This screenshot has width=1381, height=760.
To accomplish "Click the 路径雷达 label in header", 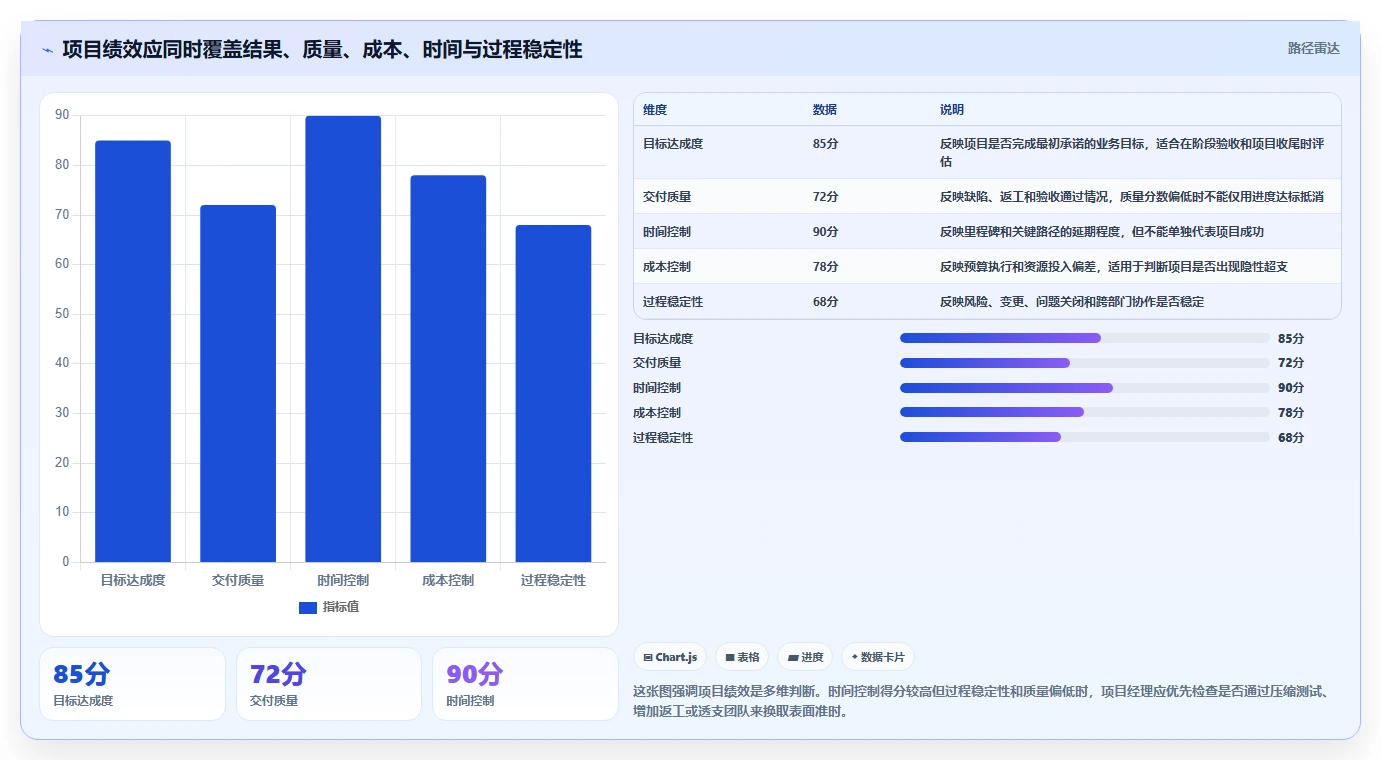I will [1313, 48].
